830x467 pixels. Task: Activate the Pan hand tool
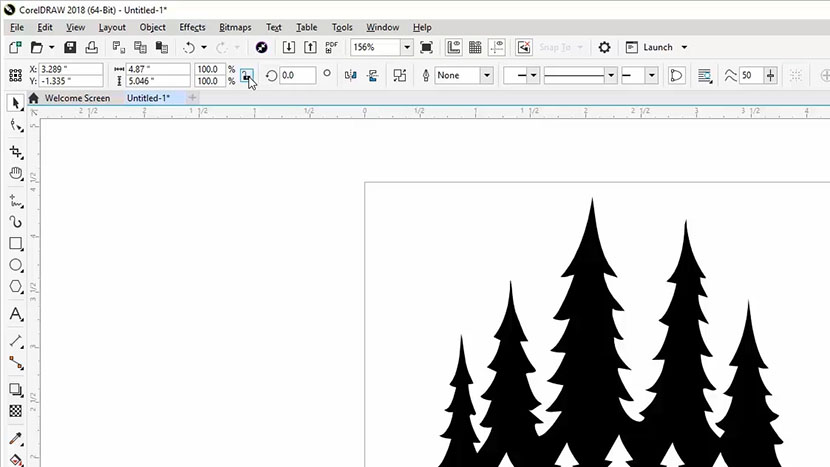point(16,174)
